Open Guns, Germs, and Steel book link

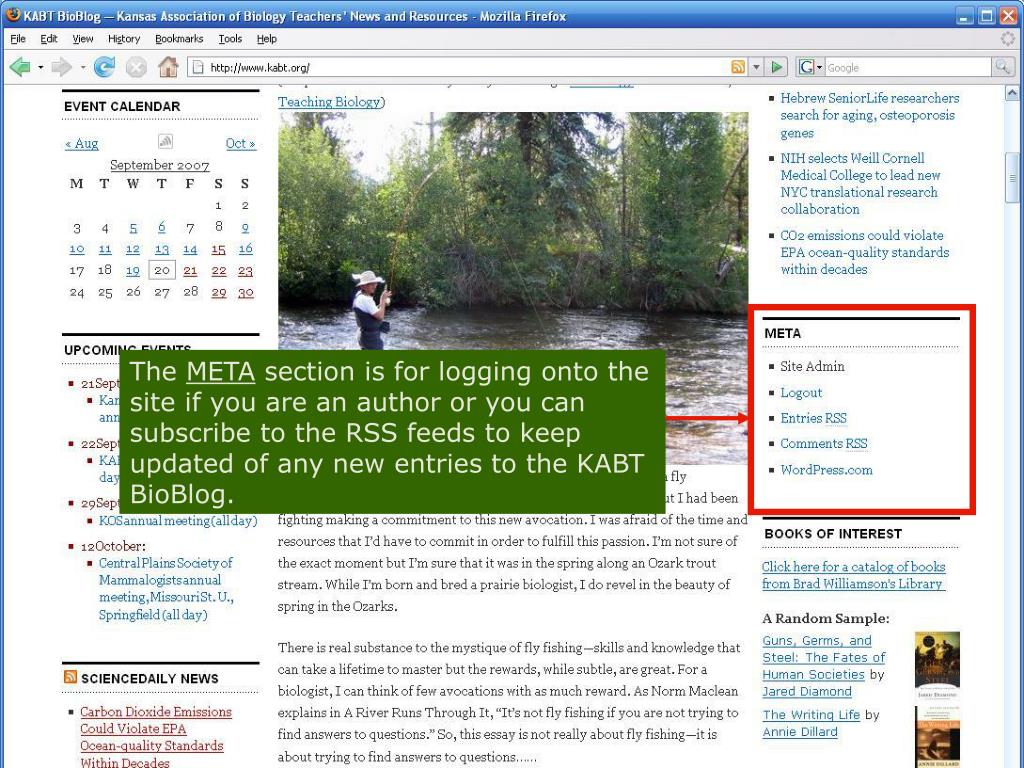tap(824, 658)
